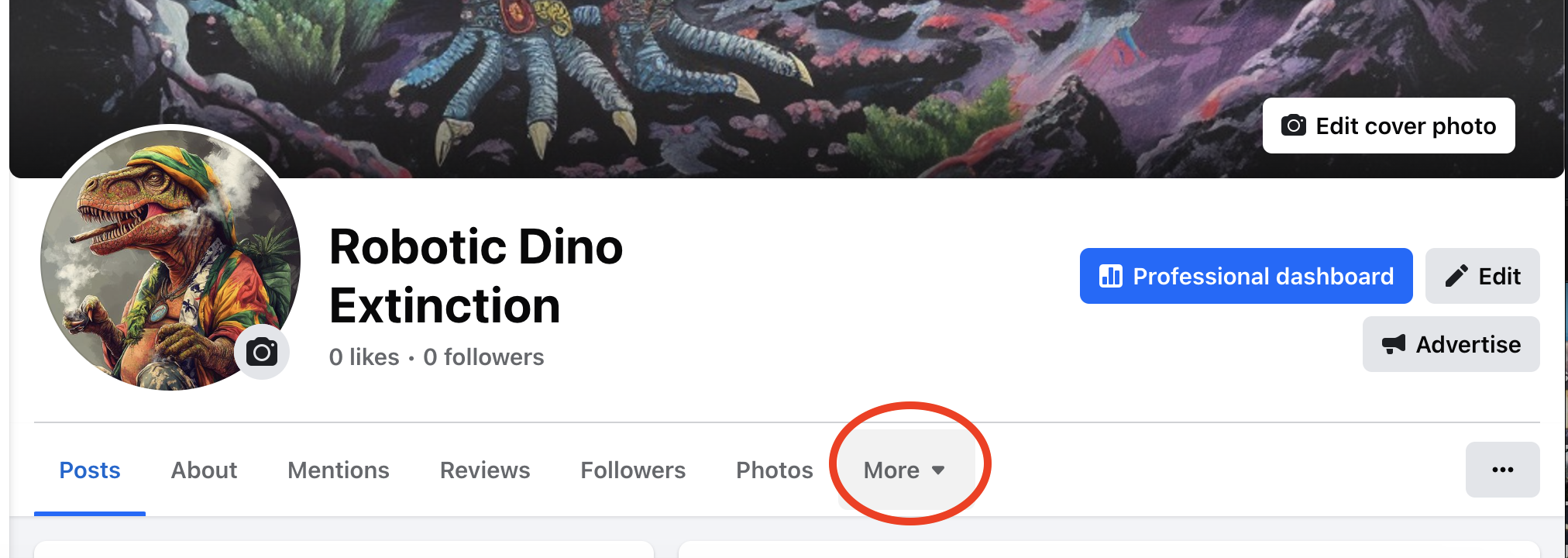This screenshot has height=558, width=1568.
Task: Click the Professional dashboard chart icon
Action: coord(1111,276)
